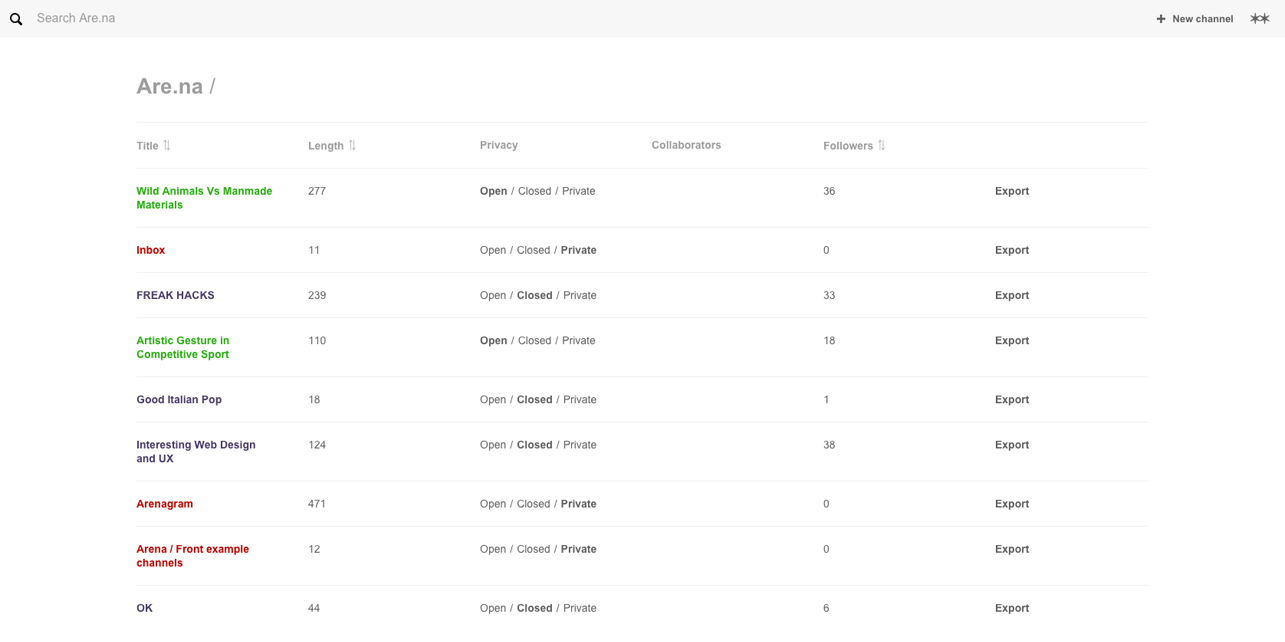Open the double-asterisk user menu icon
Viewport: 1285px width, 642px height.
(x=1260, y=19)
